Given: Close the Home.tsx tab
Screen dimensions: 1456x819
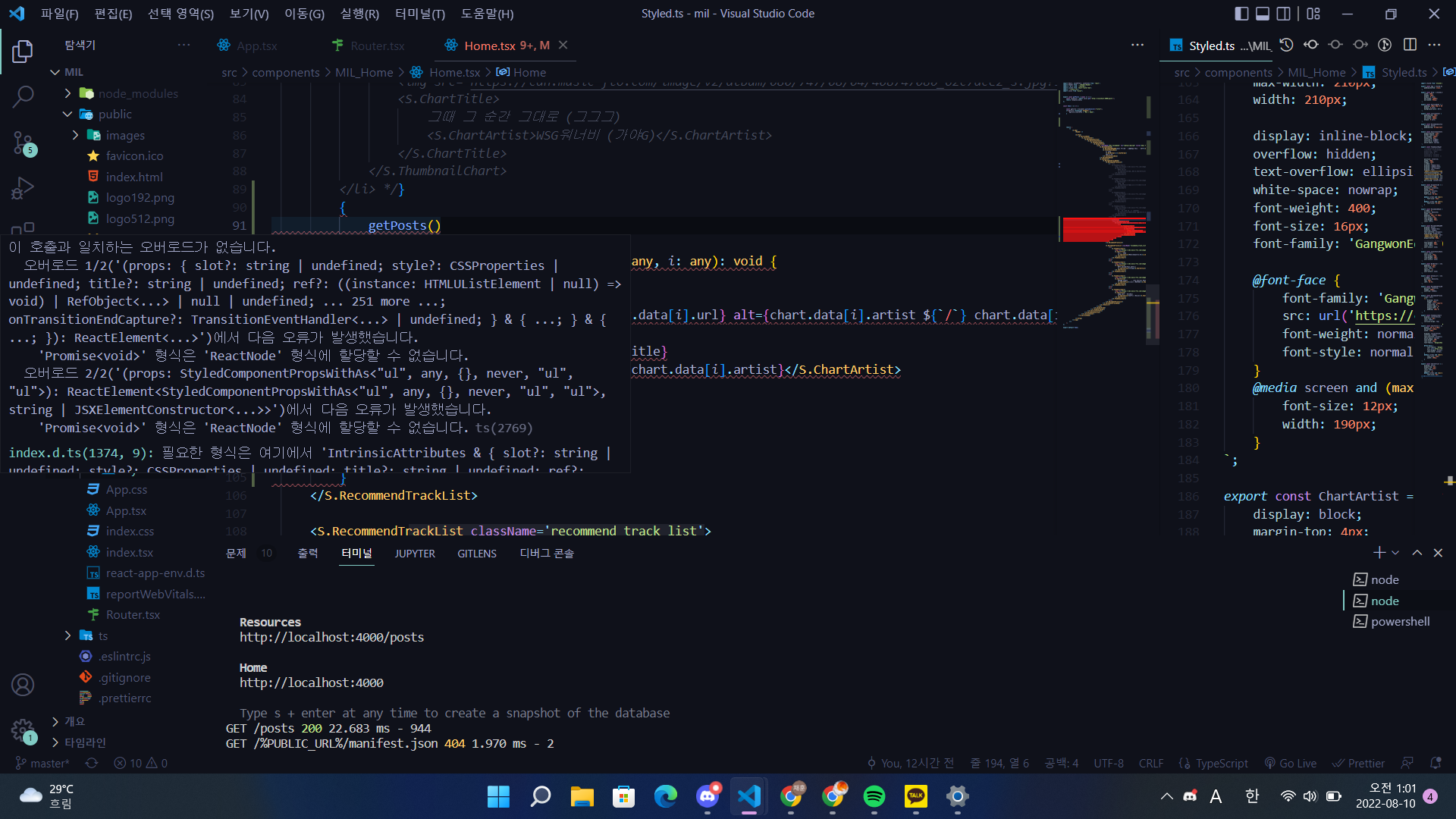Looking at the screenshot, I should pos(563,45).
